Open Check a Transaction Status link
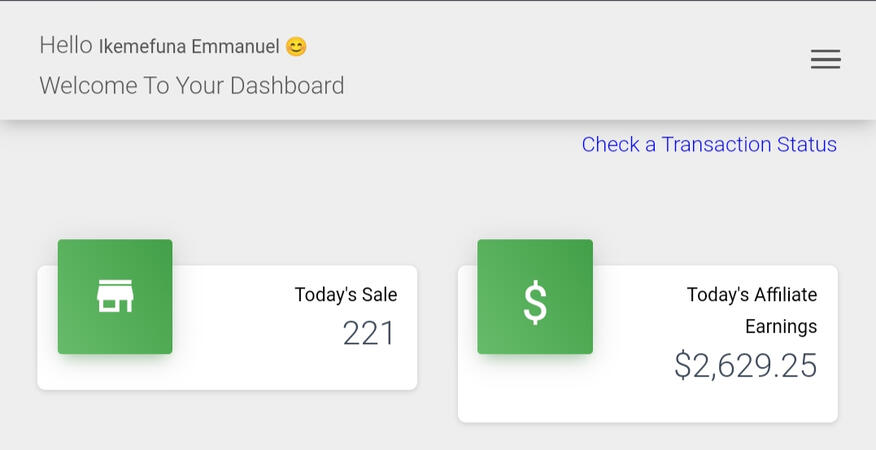The width and height of the screenshot is (876, 450). pyautogui.click(x=709, y=144)
